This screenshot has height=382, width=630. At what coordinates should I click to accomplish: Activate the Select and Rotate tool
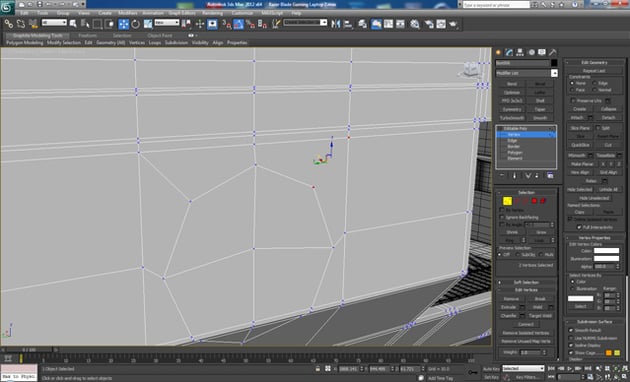tap(136, 24)
